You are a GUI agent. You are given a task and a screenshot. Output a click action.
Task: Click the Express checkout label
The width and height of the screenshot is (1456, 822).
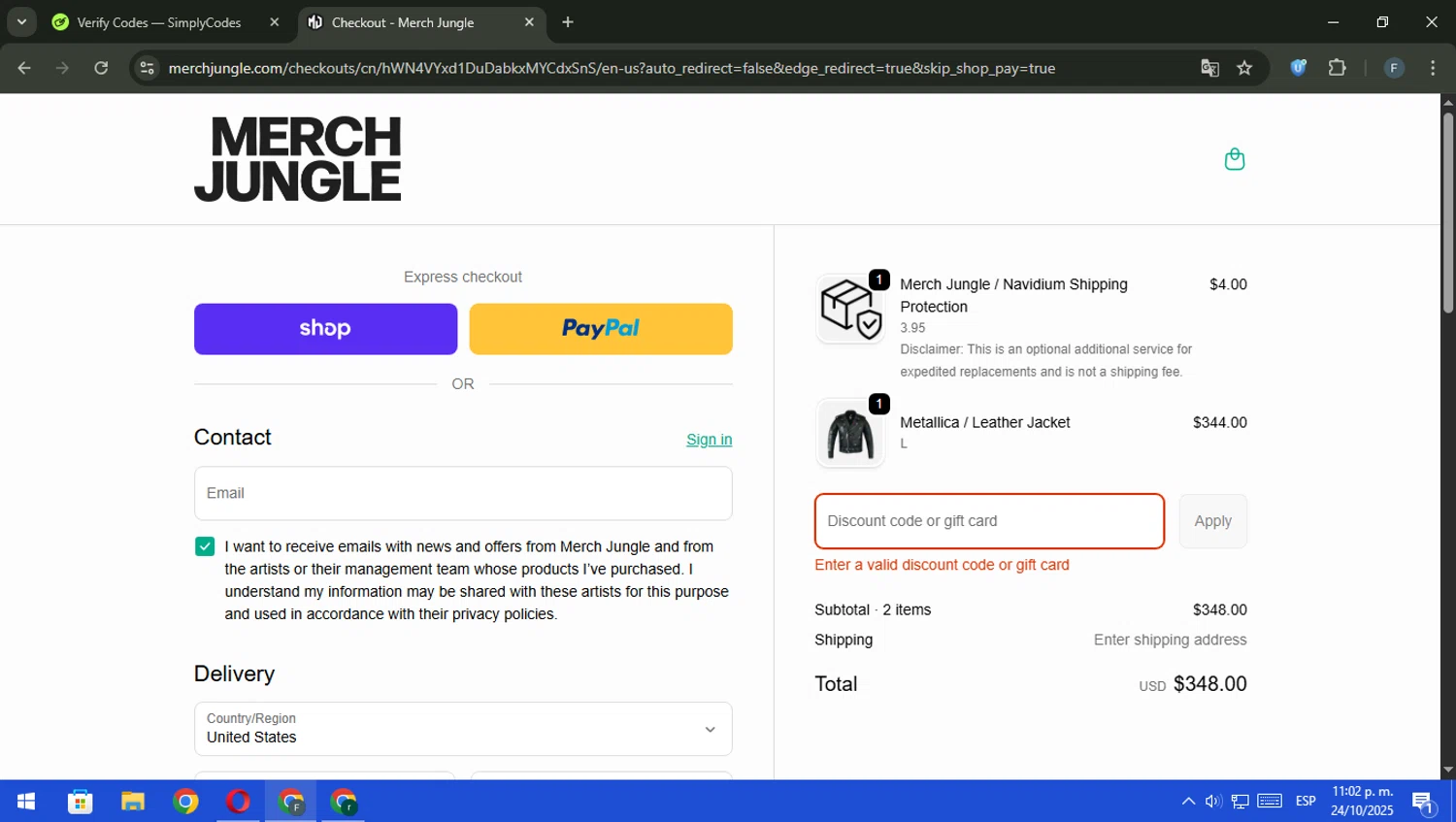click(463, 277)
